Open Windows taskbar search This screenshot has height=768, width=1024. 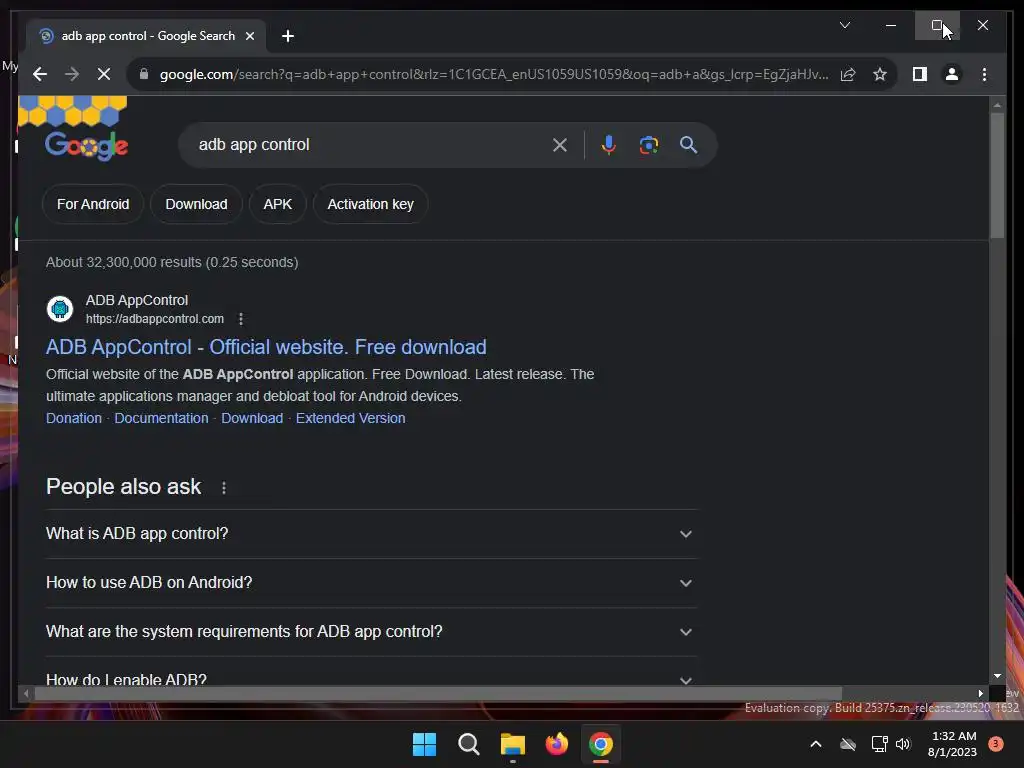click(x=468, y=744)
